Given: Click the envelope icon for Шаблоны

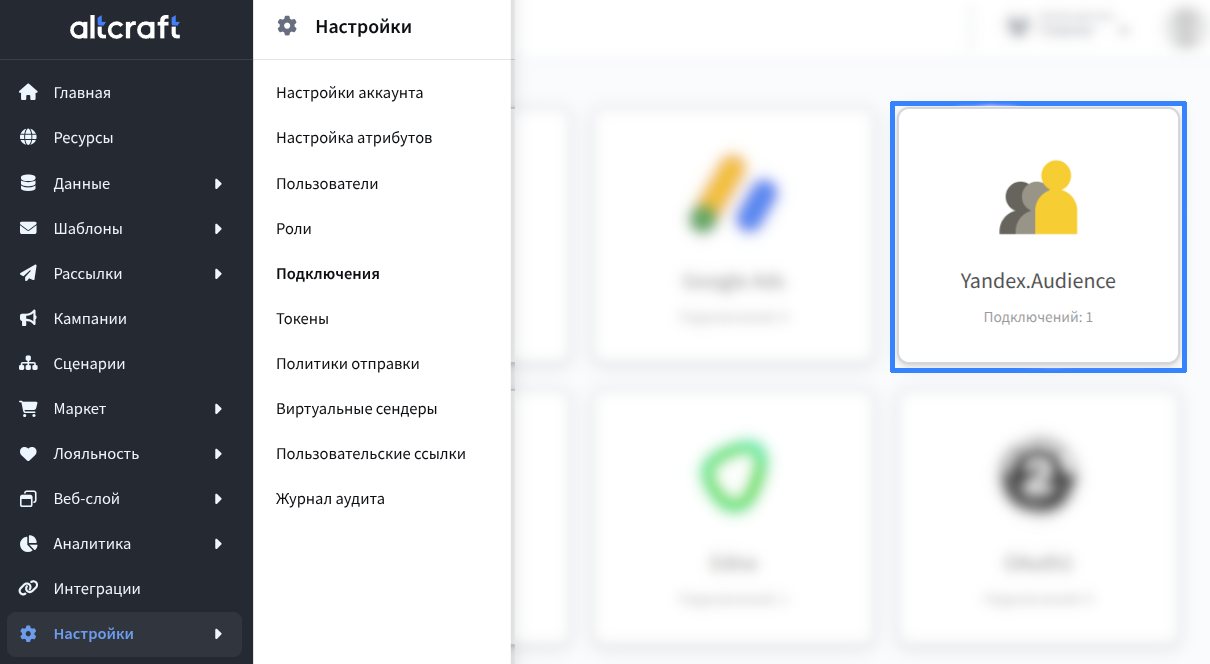Looking at the screenshot, I should [28, 228].
